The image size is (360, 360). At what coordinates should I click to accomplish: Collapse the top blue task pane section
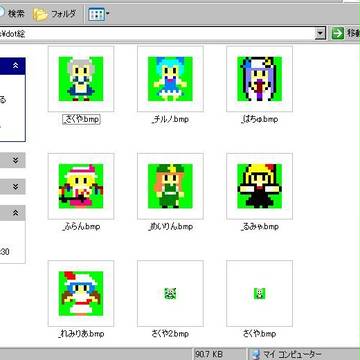click(x=16, y=66)
